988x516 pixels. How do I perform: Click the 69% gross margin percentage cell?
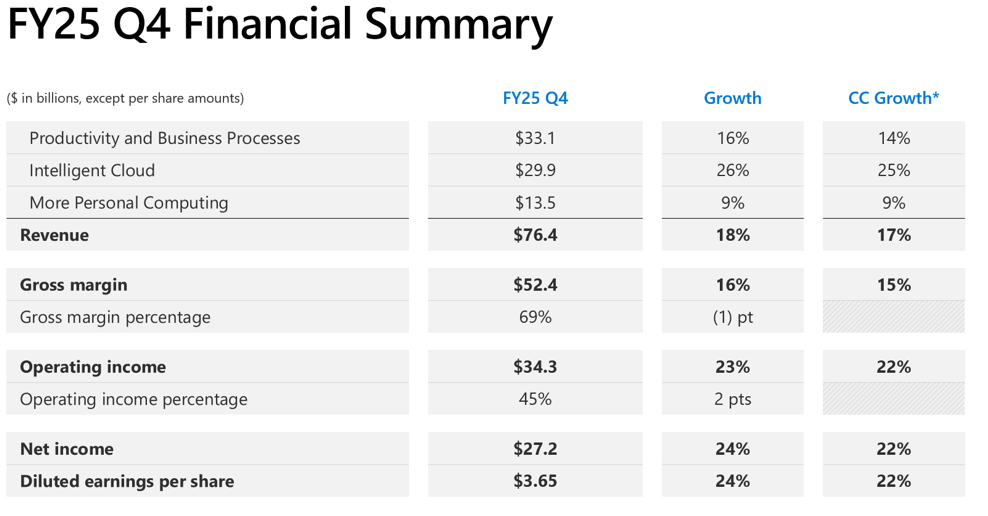point(535,317)
